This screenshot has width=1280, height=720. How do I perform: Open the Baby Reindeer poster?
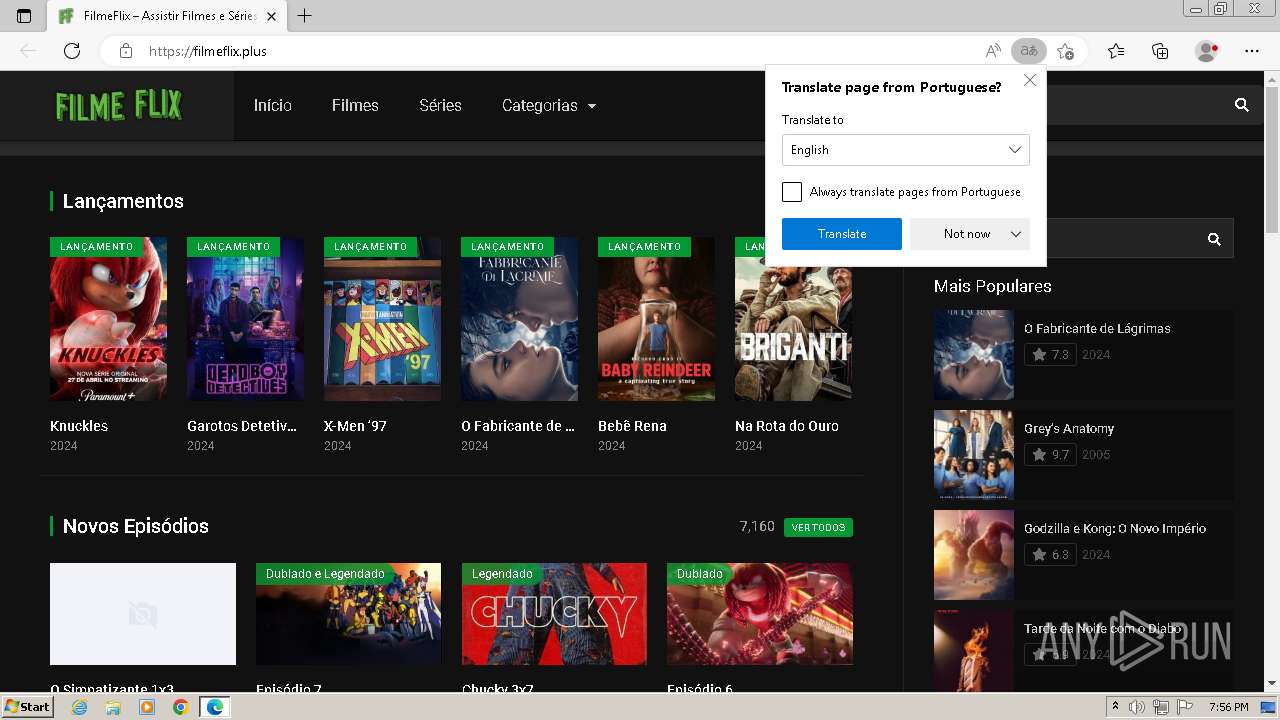(x=656, y=319)
